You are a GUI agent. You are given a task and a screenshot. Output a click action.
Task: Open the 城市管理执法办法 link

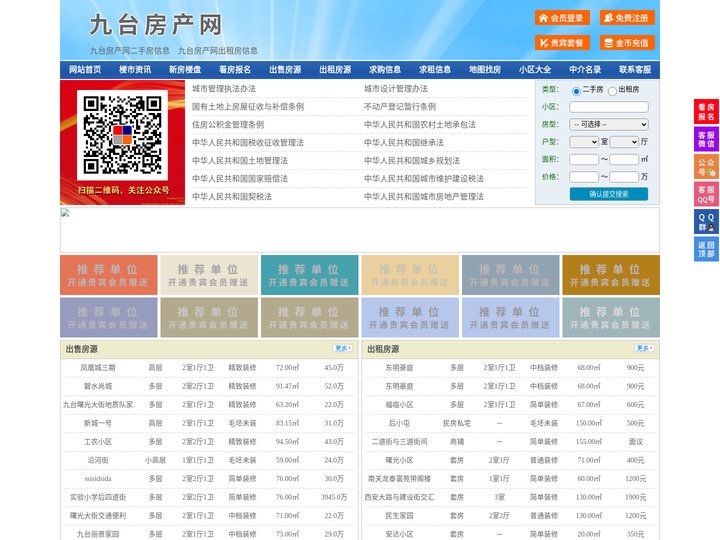(x=224, y=89)
